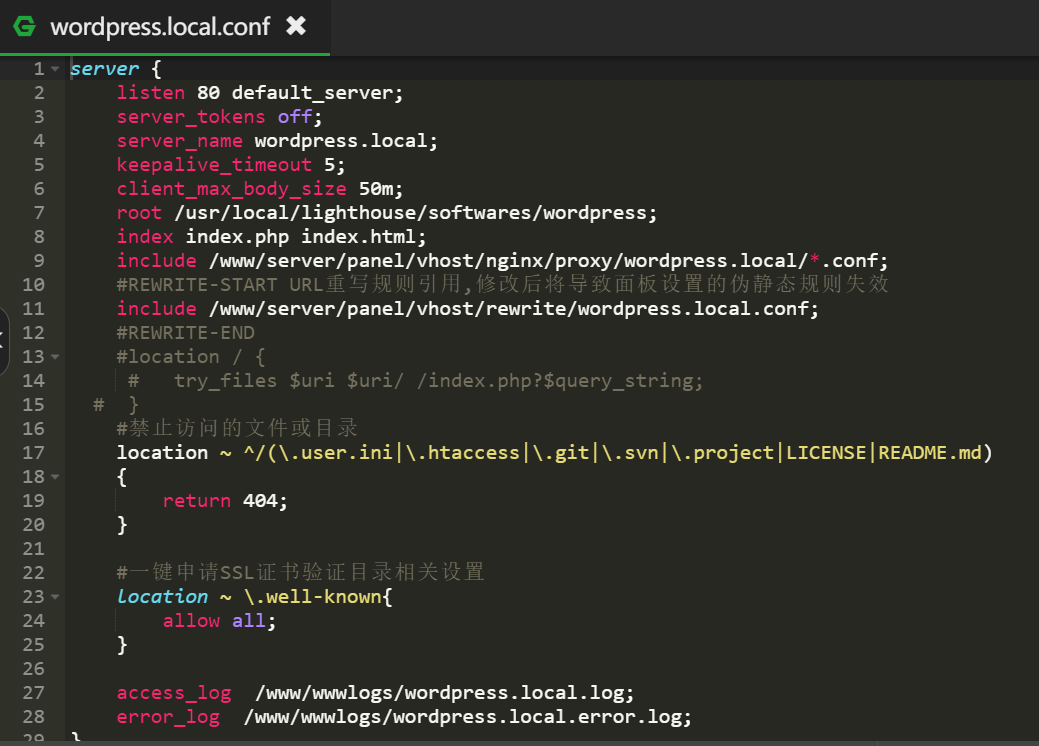Click the '/www/wwwlogs/wordpress.local.log' path

point(439,692)
